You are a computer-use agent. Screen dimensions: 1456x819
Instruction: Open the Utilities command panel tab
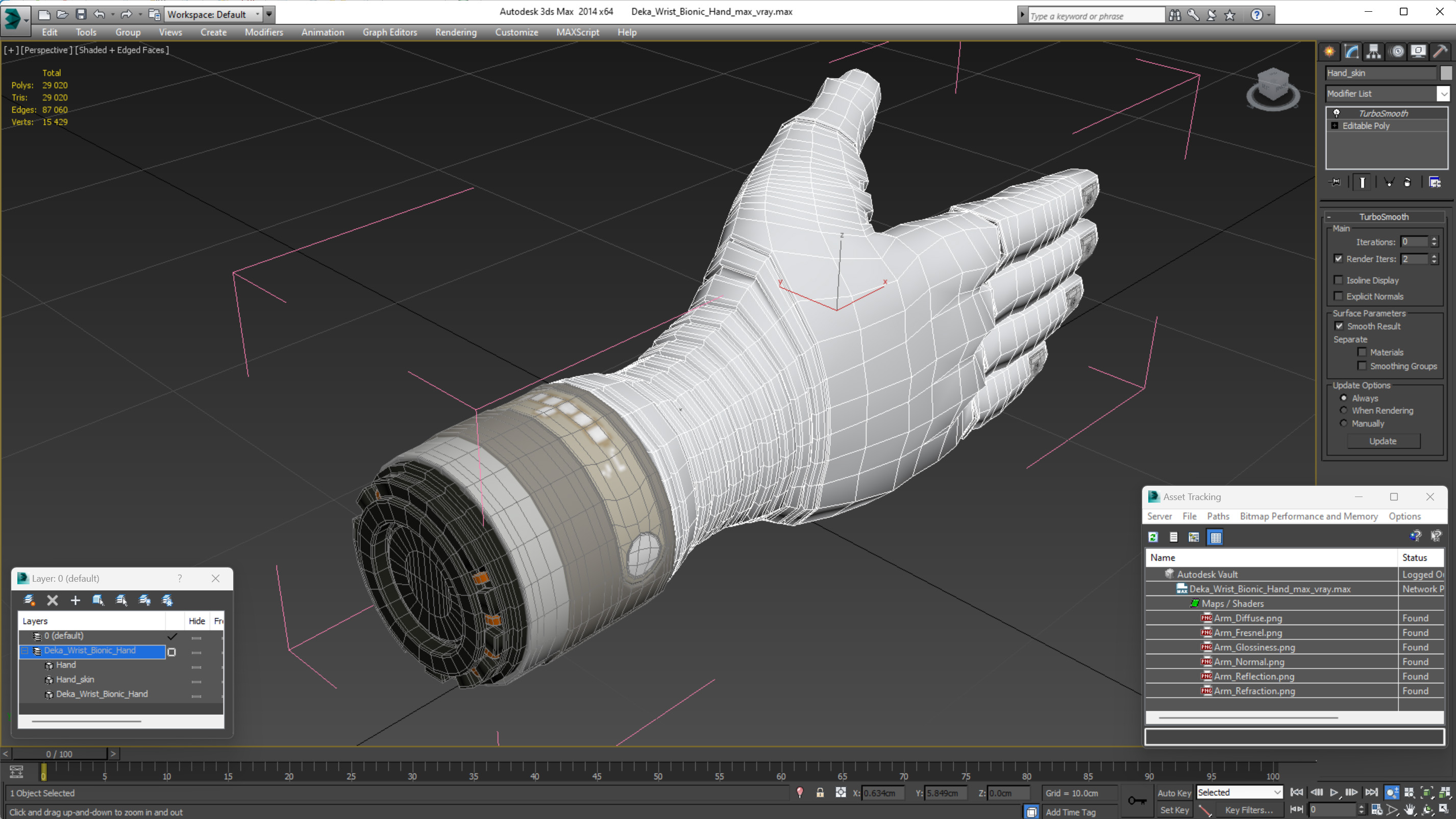1441,52
